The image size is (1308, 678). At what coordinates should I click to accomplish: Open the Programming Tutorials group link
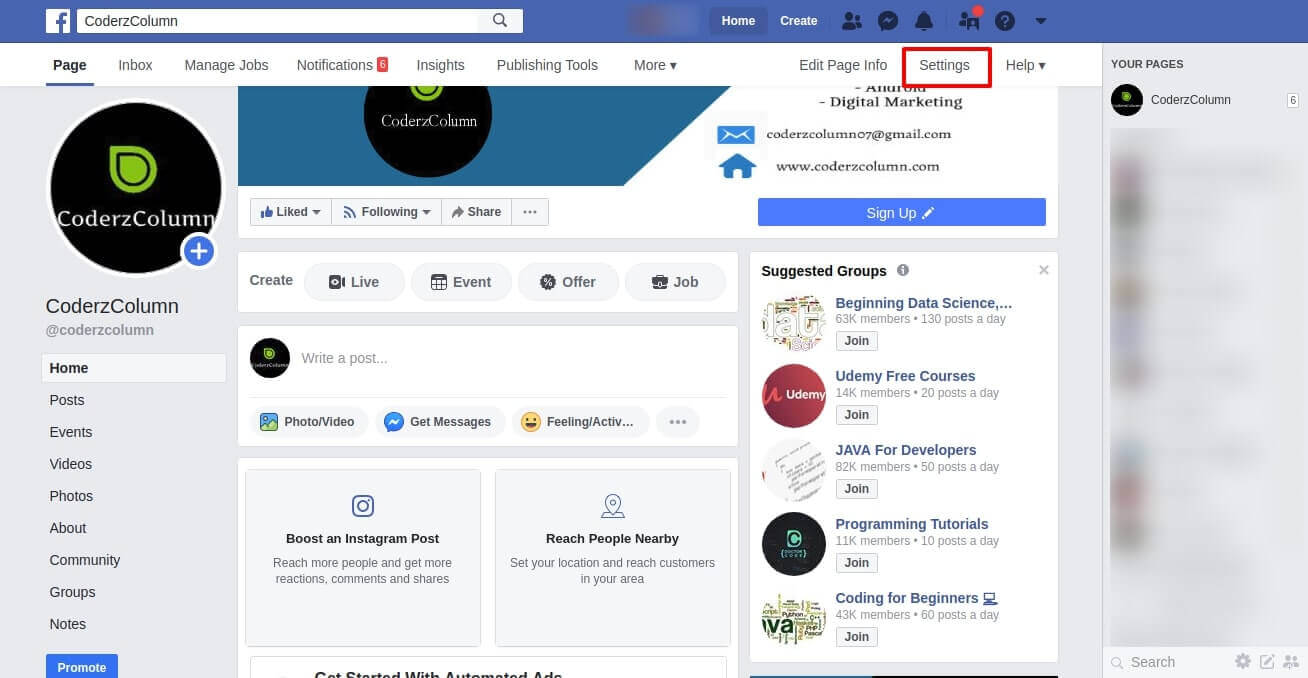click(x=912, y=524)
